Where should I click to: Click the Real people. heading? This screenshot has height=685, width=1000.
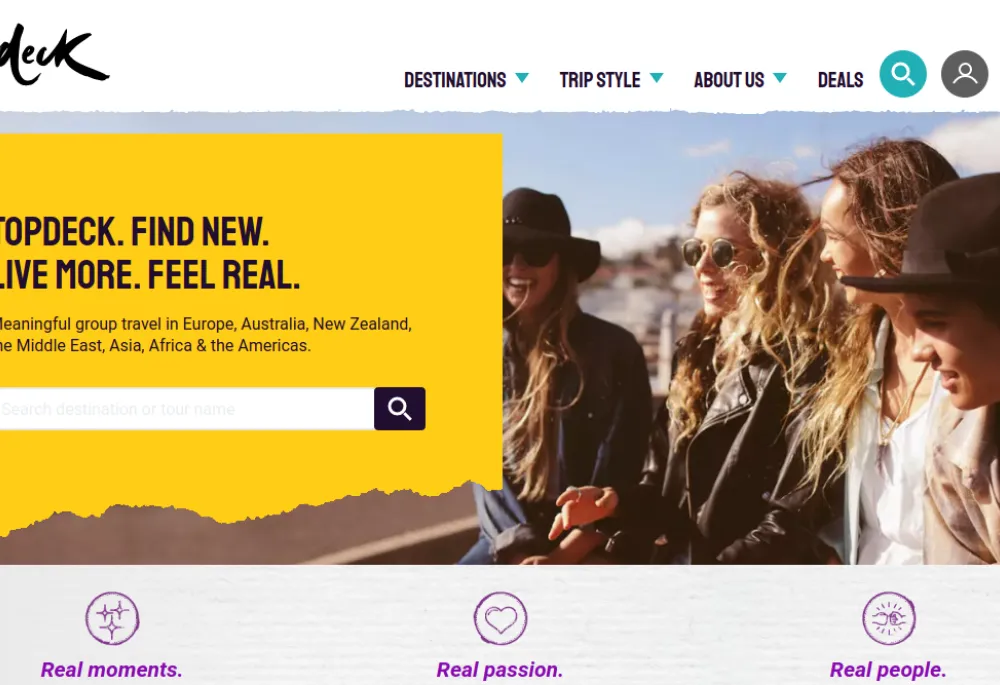click(888, 670)
